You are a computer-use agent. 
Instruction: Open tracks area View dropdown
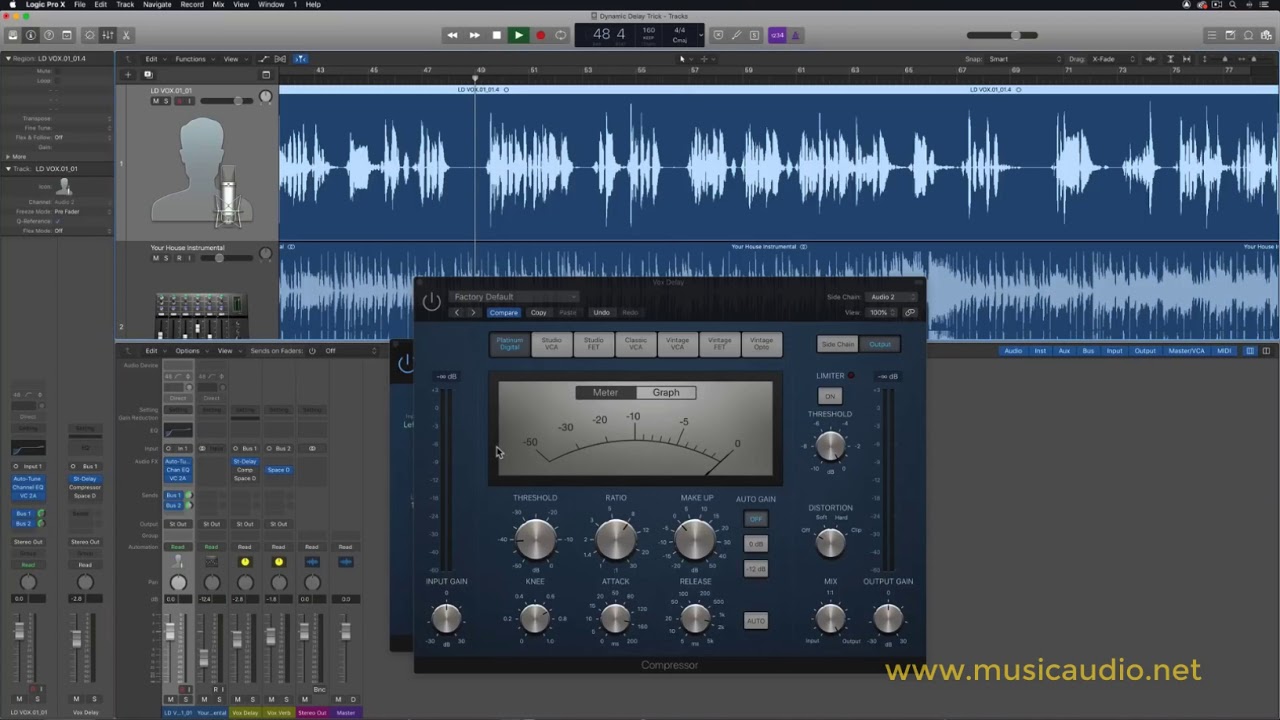233,59
